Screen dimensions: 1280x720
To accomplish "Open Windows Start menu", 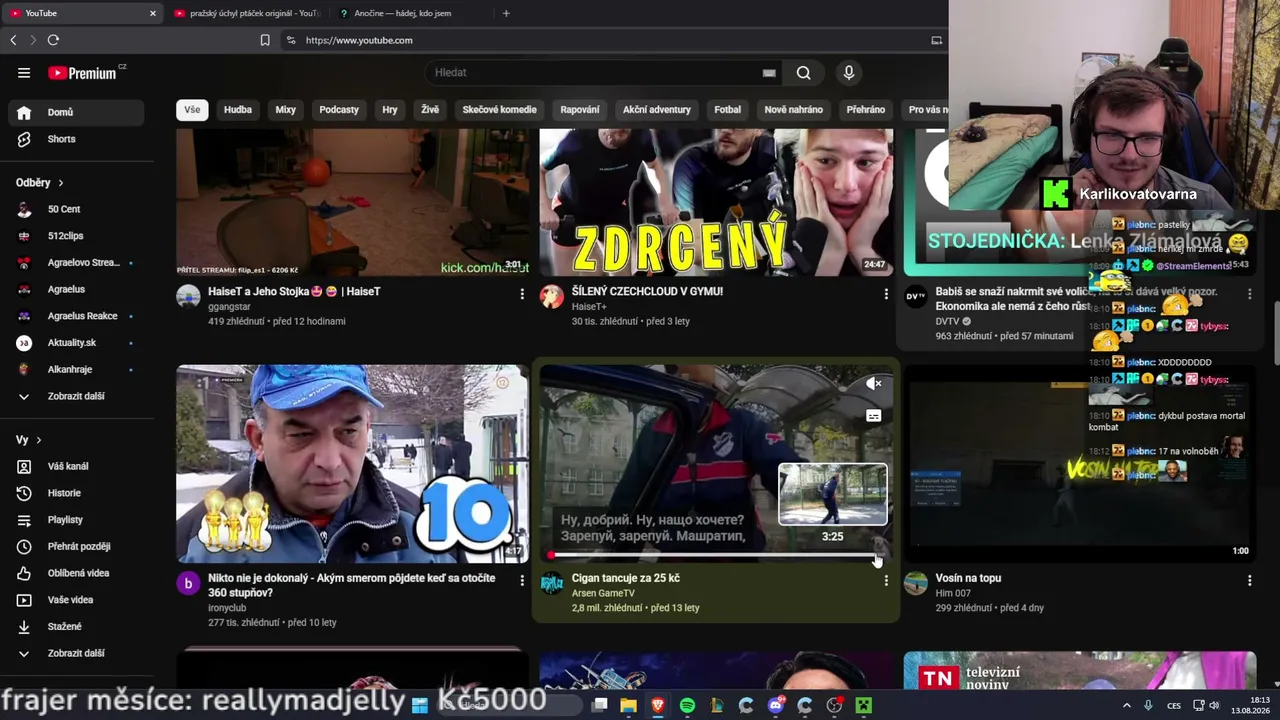I will 420,705.
